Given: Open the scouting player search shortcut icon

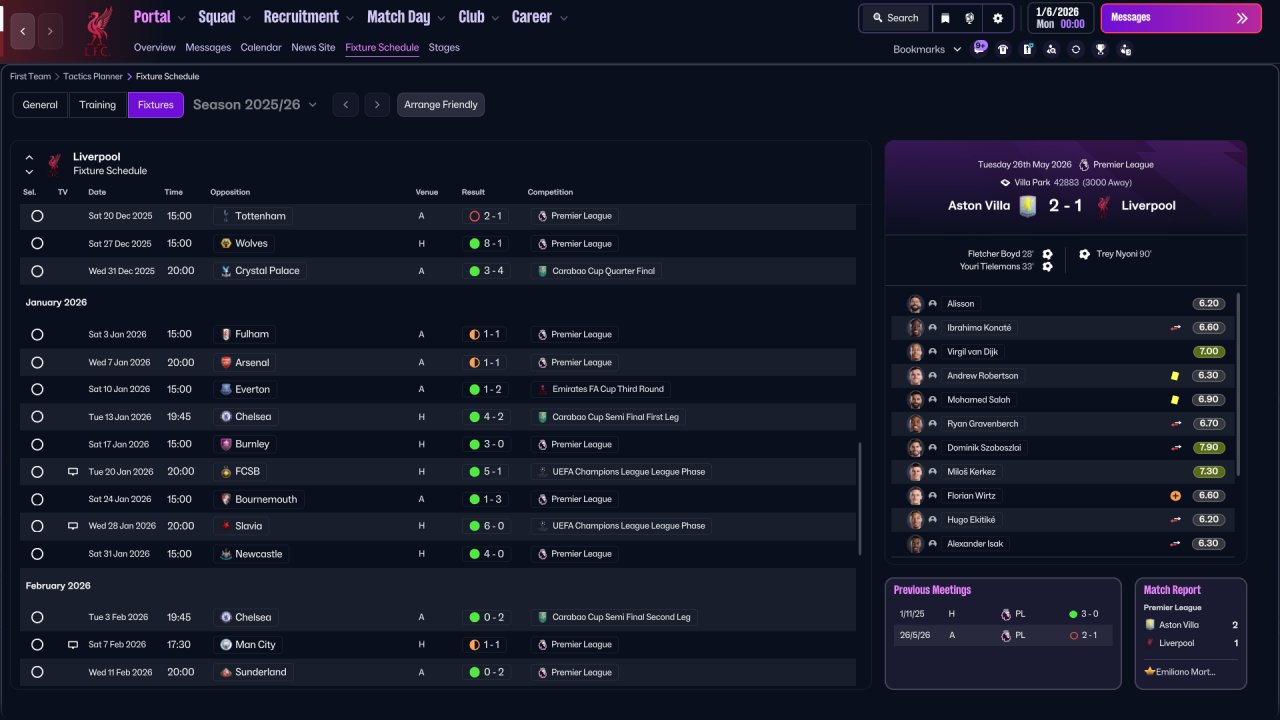Looking at the screenshot, I should [1051, 49].
